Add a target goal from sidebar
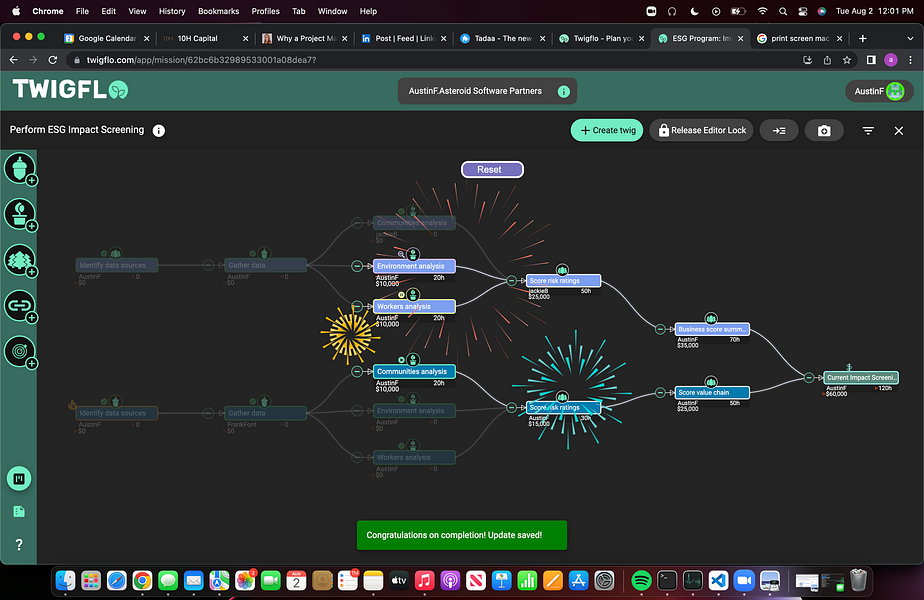 (20, 351)
